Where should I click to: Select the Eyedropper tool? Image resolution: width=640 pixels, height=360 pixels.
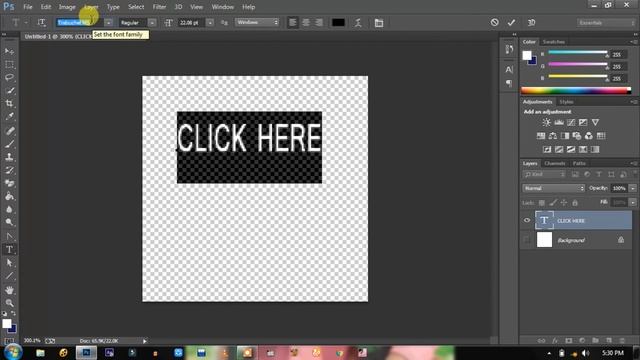click(9, 116)
